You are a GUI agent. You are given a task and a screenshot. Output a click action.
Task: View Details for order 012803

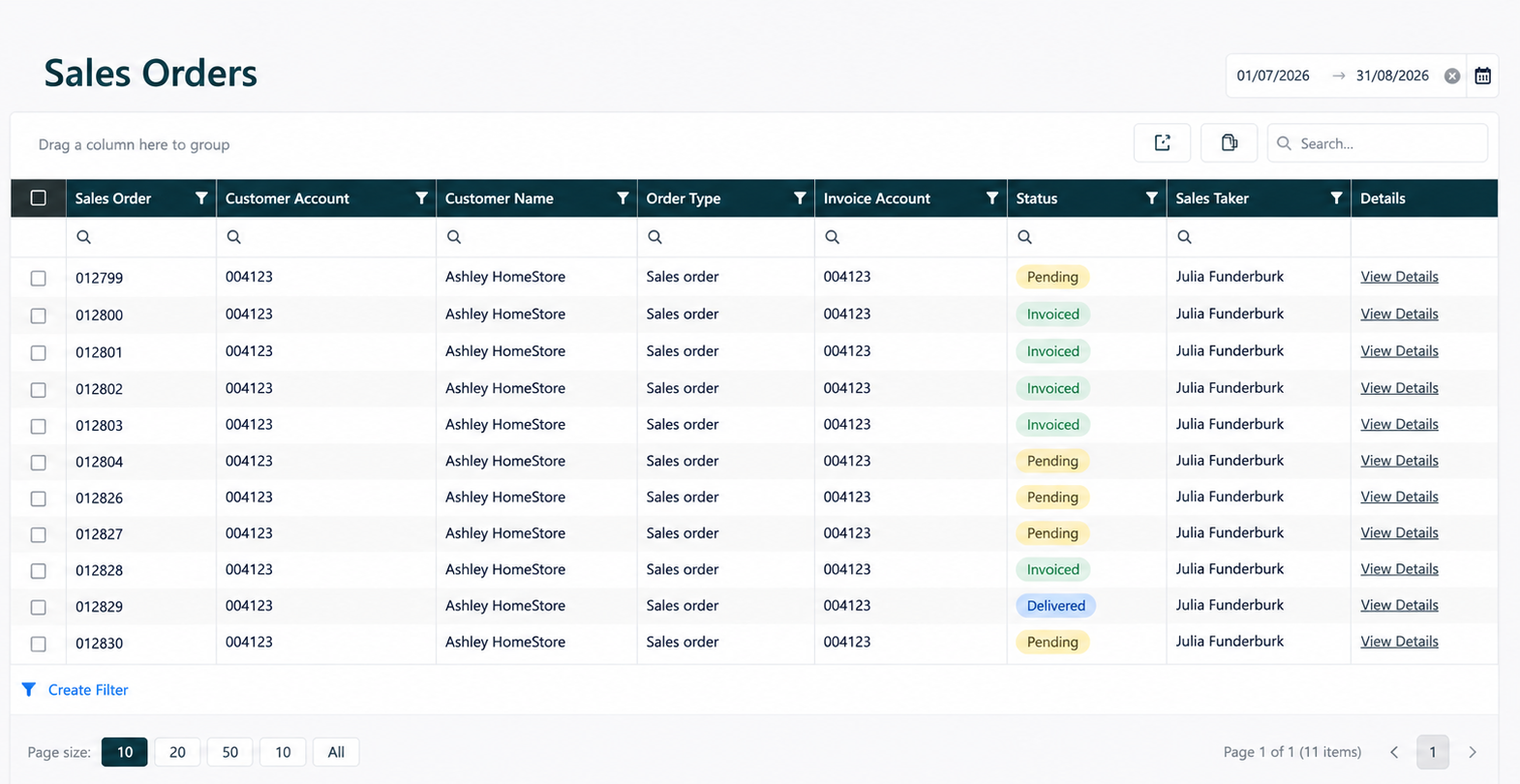pos(1399,424)
